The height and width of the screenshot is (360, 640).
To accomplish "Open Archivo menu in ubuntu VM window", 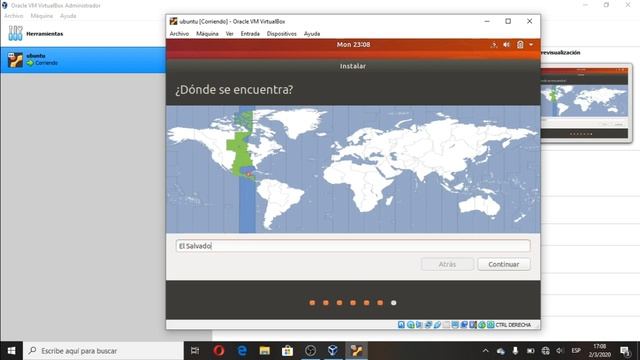I will 179,33.
